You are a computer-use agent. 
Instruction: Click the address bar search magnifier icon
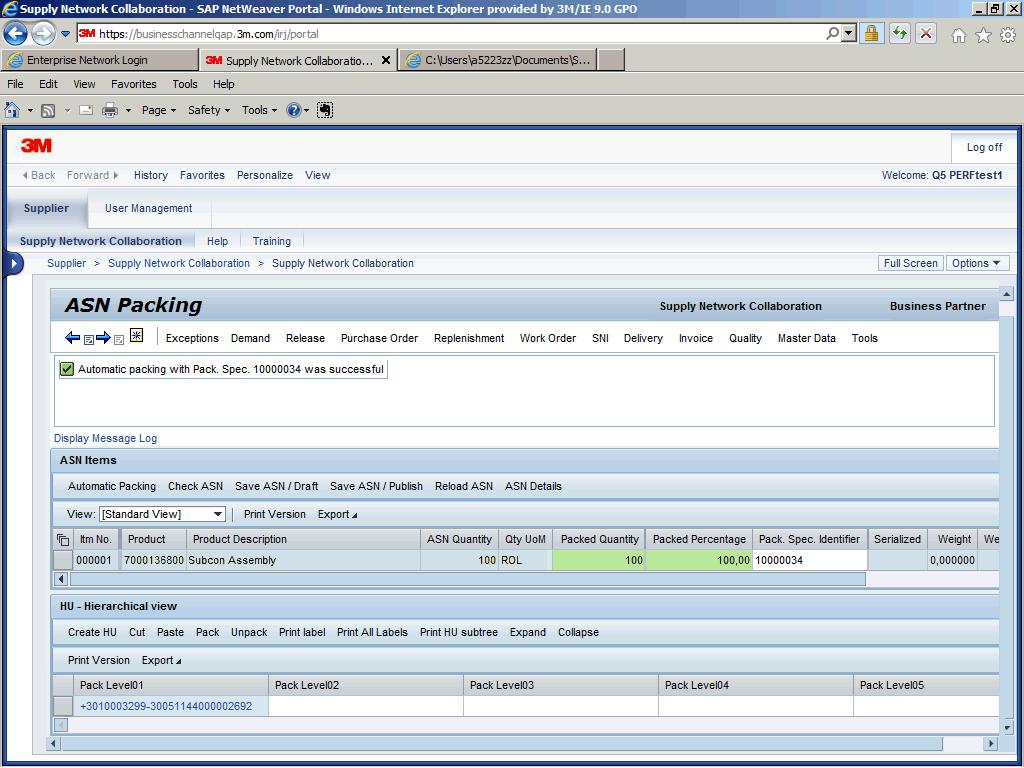point(832,33)
